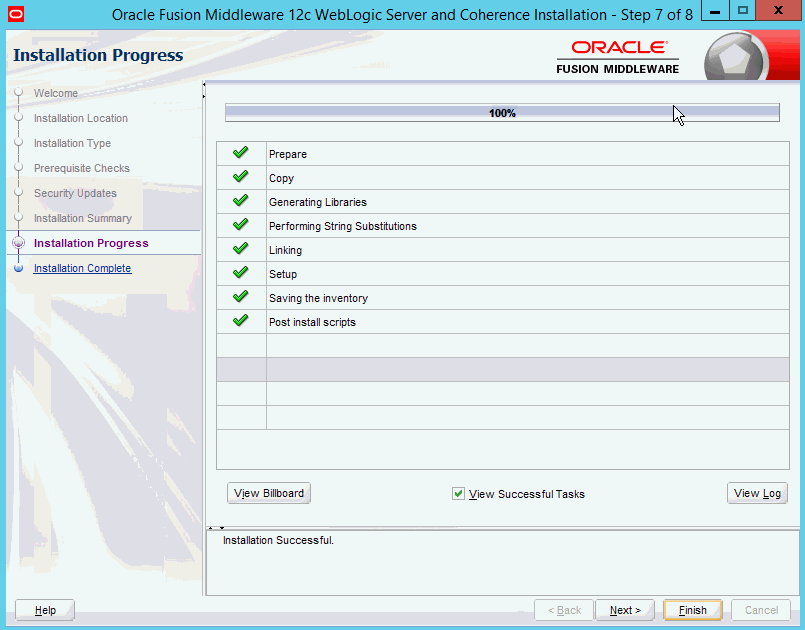The image size is (805, 630).
Task: Click the Fusion Middleware pentagon logo
Action: click(x=735, y=58)
